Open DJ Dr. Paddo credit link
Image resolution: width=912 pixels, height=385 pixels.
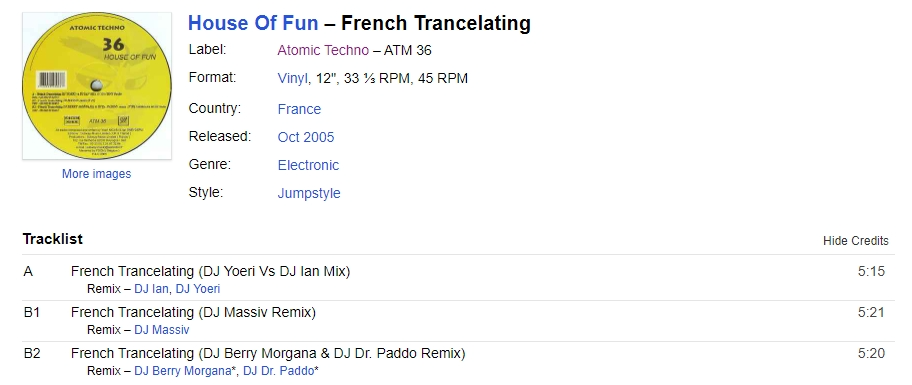point(278,371)
